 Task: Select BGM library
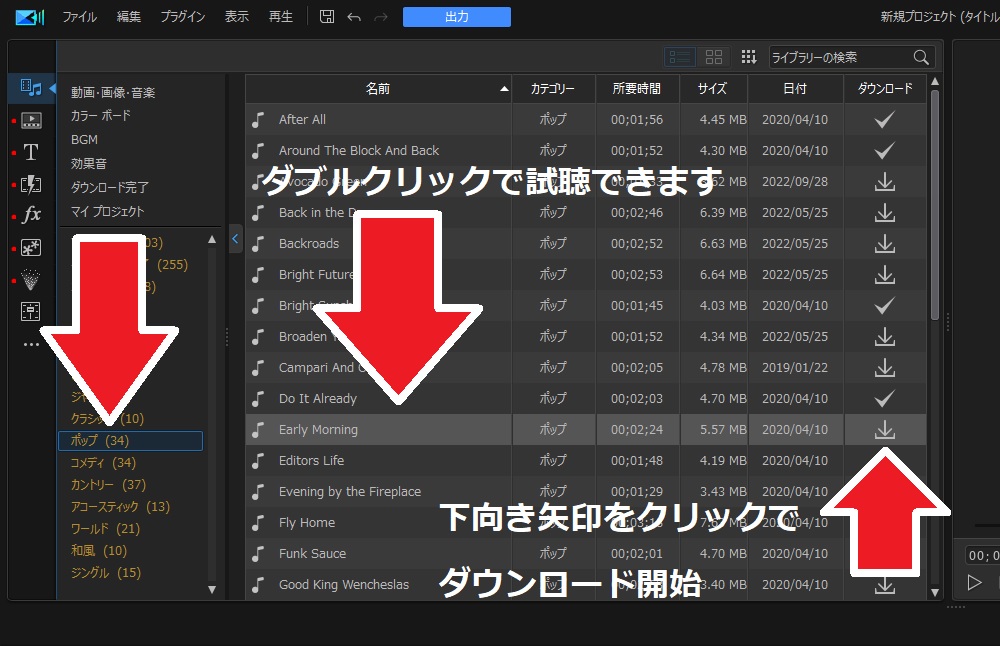pos(84,140)
